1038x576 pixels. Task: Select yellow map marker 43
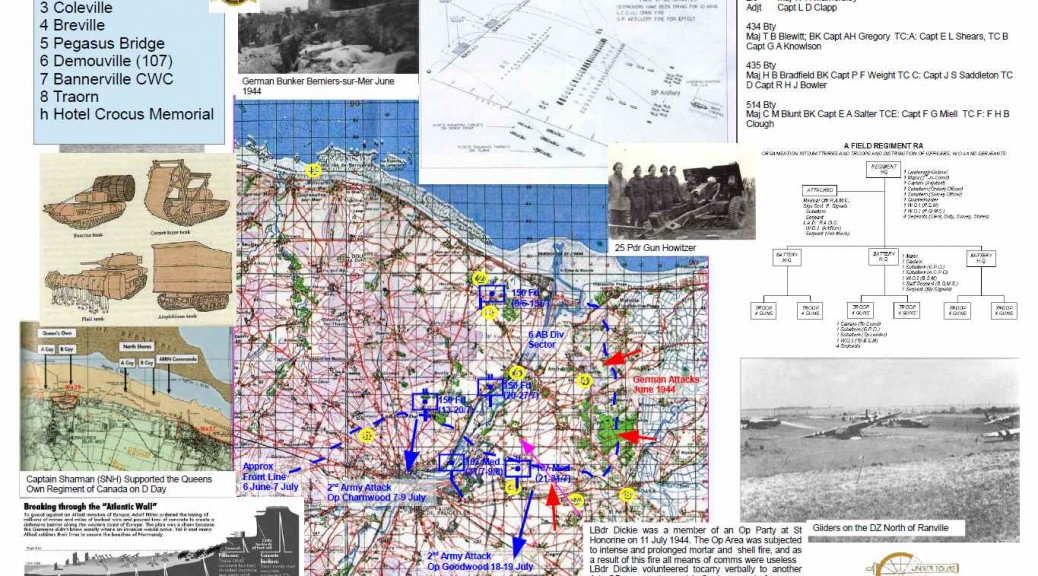pos(584,379)
